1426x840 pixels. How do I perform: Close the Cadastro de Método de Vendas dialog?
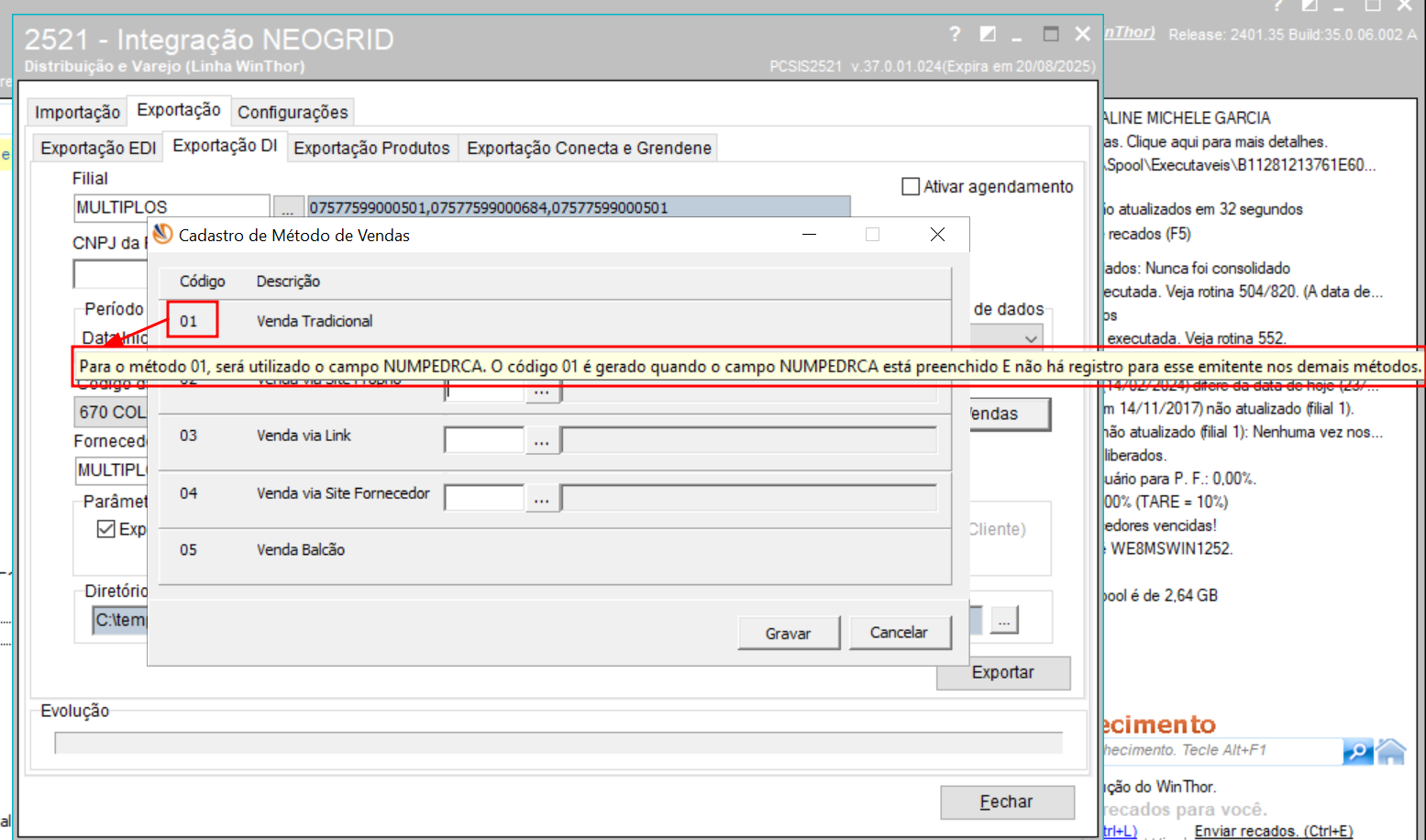937,235
